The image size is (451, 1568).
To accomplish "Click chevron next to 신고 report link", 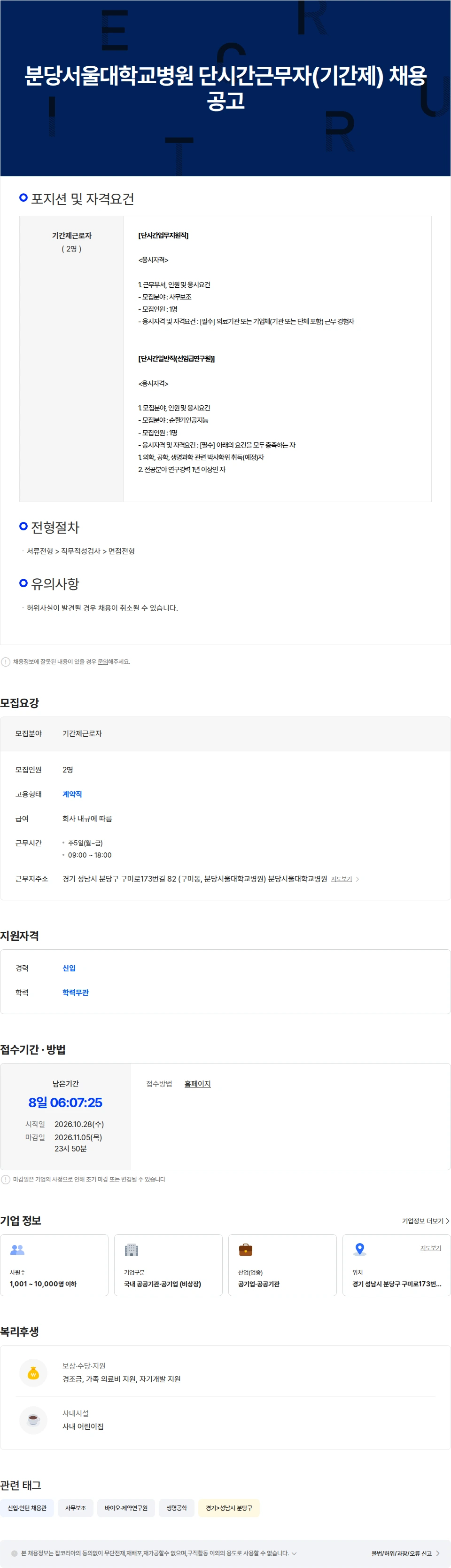I will coord(438,1553).
